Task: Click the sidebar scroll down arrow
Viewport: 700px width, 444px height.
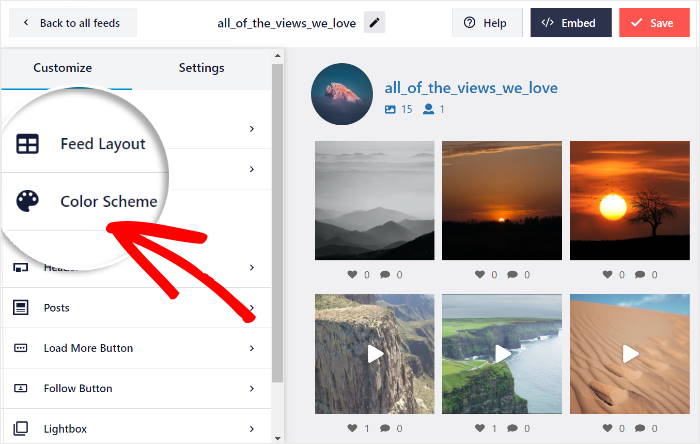Action: (x=277, y=438)
